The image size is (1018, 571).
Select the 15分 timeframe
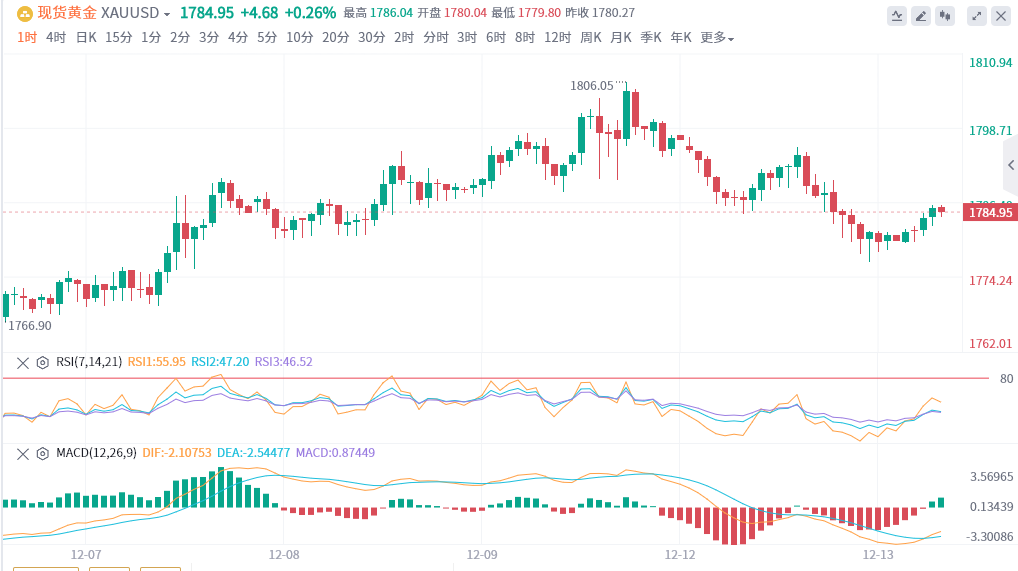click(x=118, y=38)
